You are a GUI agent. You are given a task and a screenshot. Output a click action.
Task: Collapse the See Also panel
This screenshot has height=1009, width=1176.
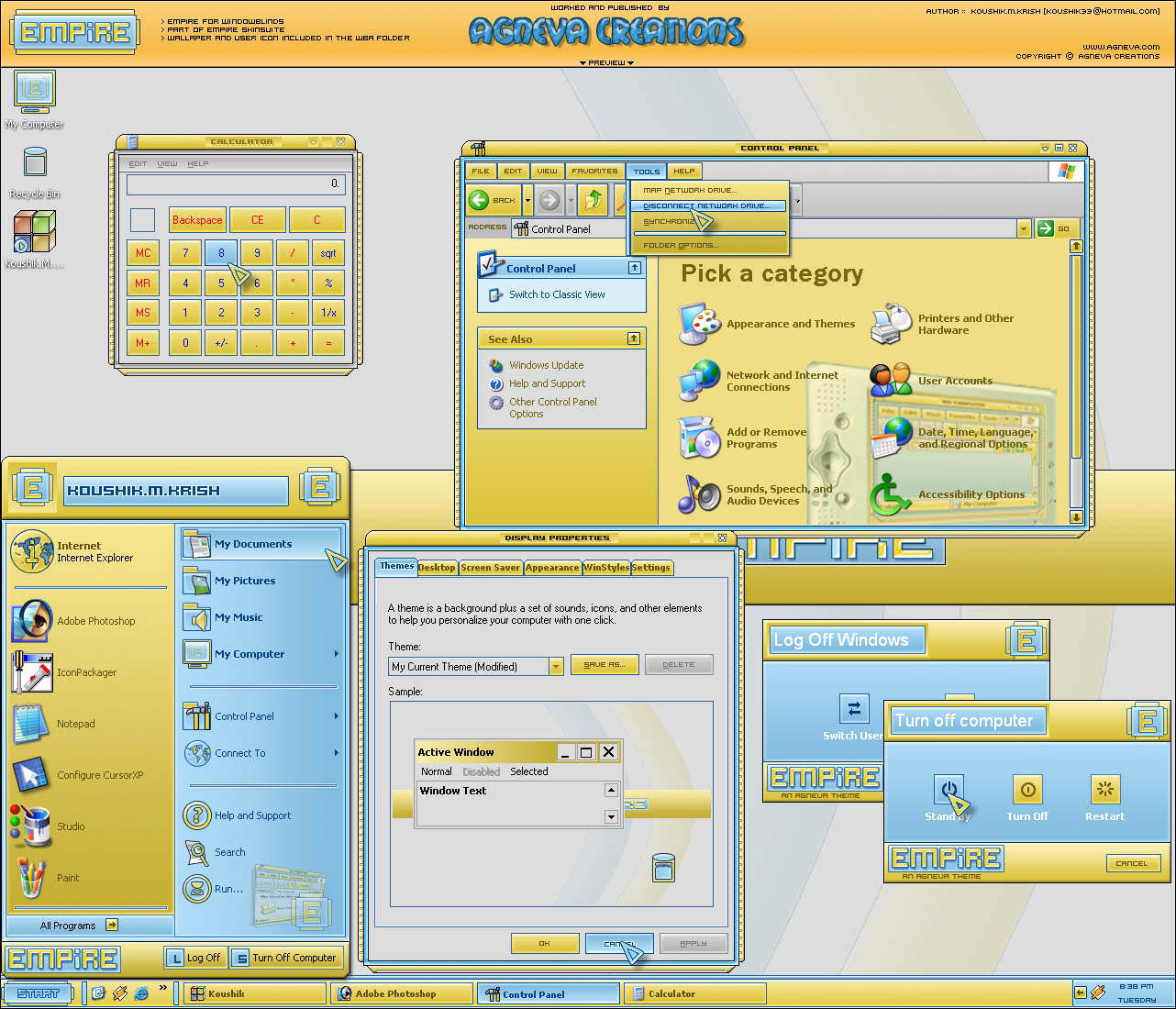click(x=633, y=338)
